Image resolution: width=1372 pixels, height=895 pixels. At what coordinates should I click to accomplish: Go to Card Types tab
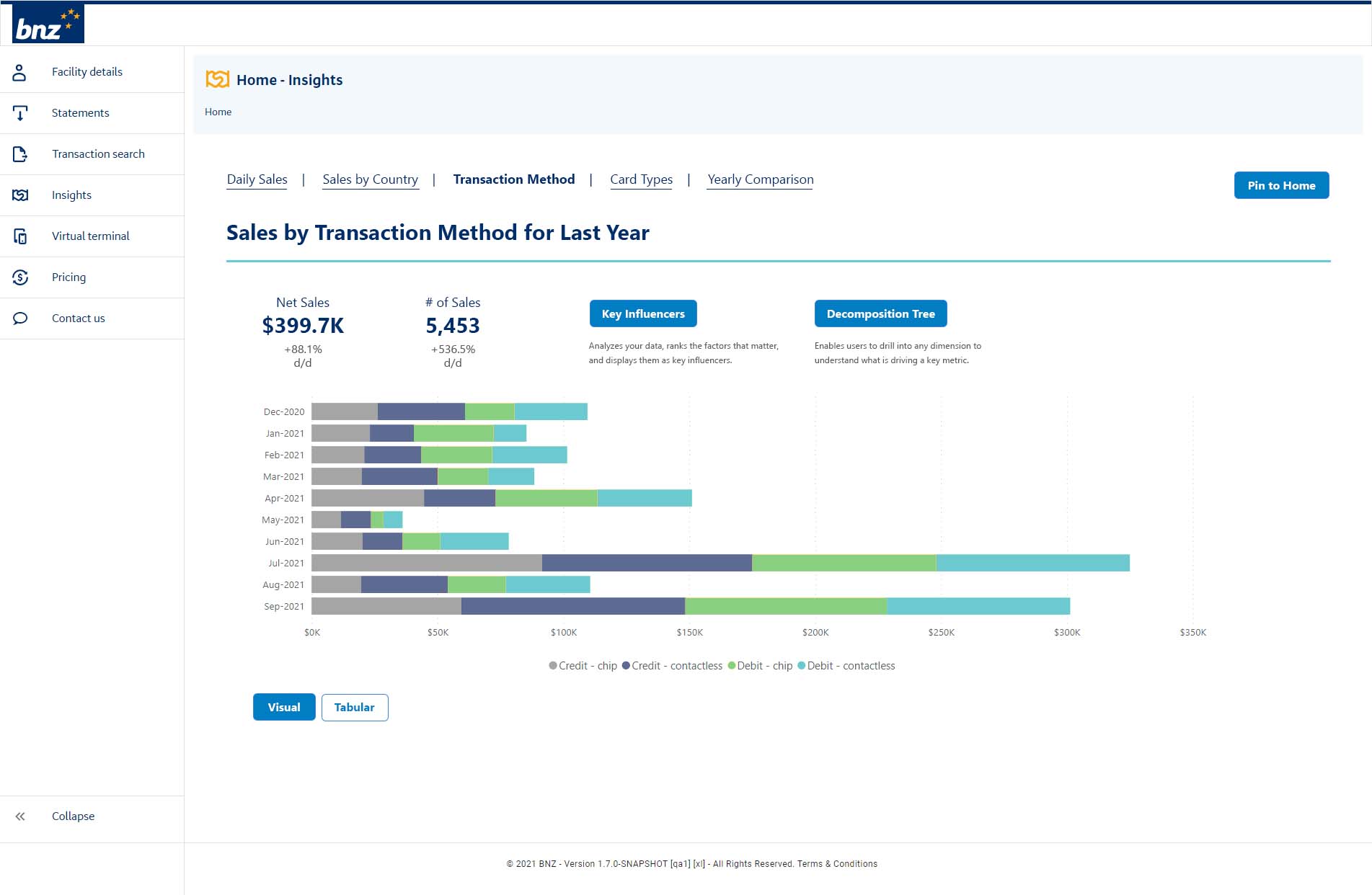[641, 179]
